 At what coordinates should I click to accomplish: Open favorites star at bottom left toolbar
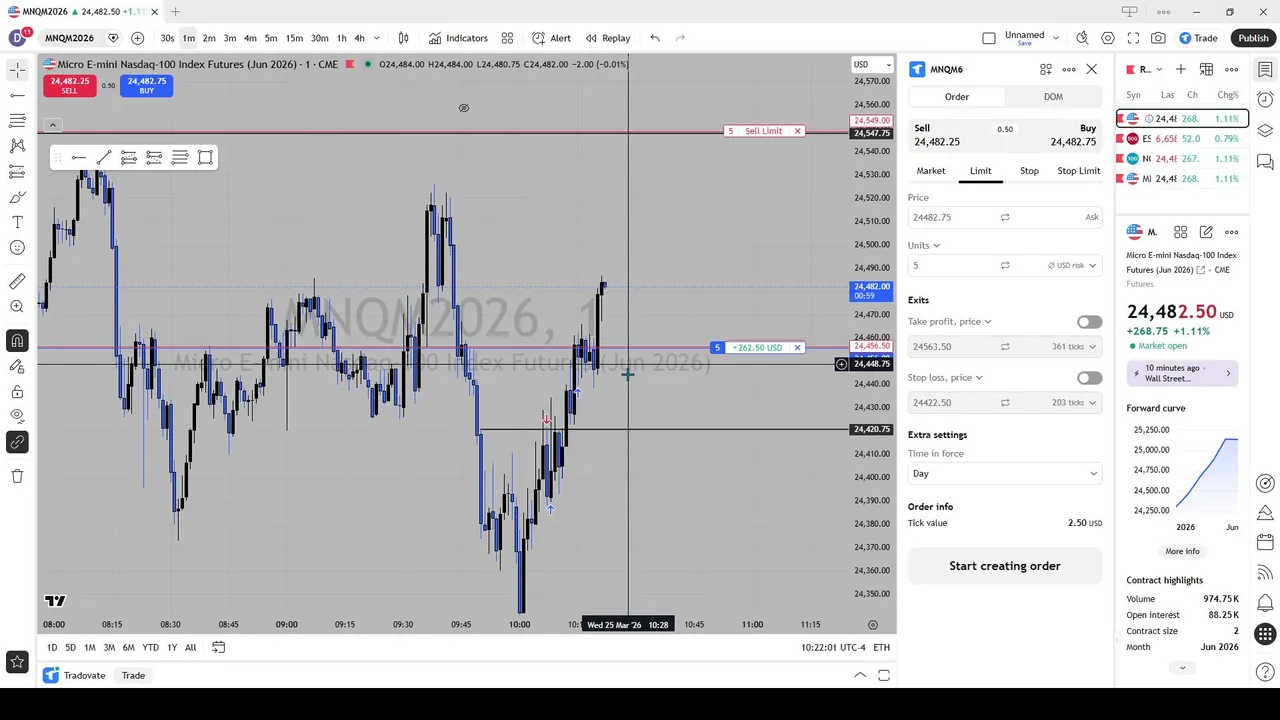point(17,661)
